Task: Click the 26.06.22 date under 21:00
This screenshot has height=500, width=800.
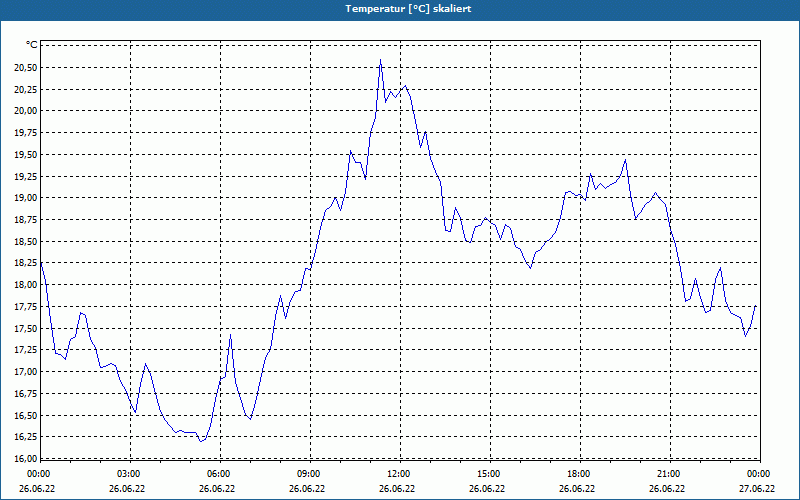Action: point(667,488)
